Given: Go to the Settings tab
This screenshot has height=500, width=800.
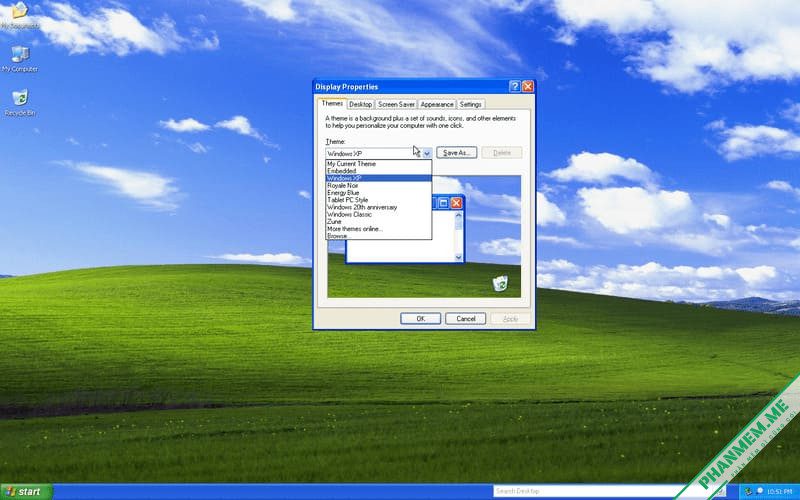Looking at the screenshot, I should pyautogui.click(x=470, y=104).
